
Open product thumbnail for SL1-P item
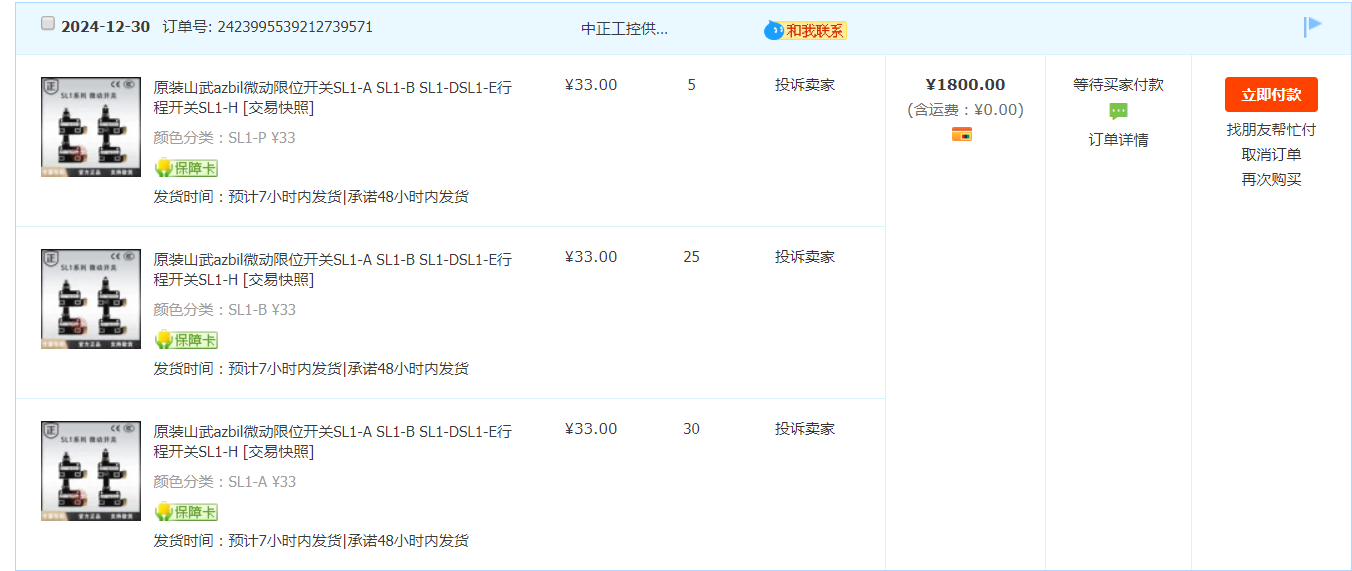pyautogui.click(x=91, y=127)
